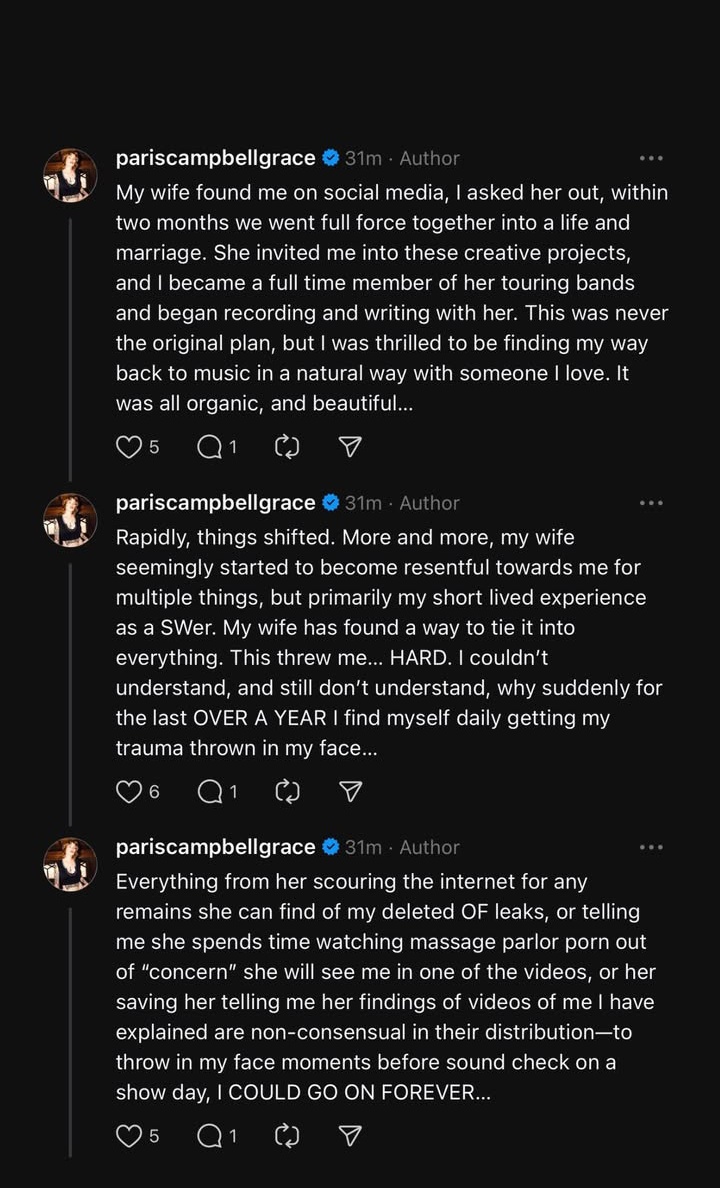Open pariscampbellgrace username on second post
The image size is (720, 1188).
point(215,503)
